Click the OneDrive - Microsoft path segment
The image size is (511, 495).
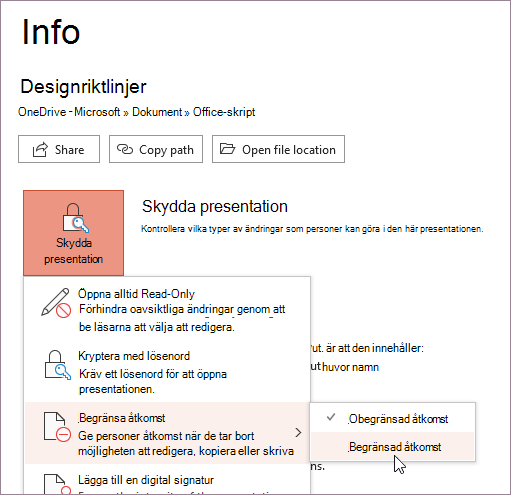[69, 112]
